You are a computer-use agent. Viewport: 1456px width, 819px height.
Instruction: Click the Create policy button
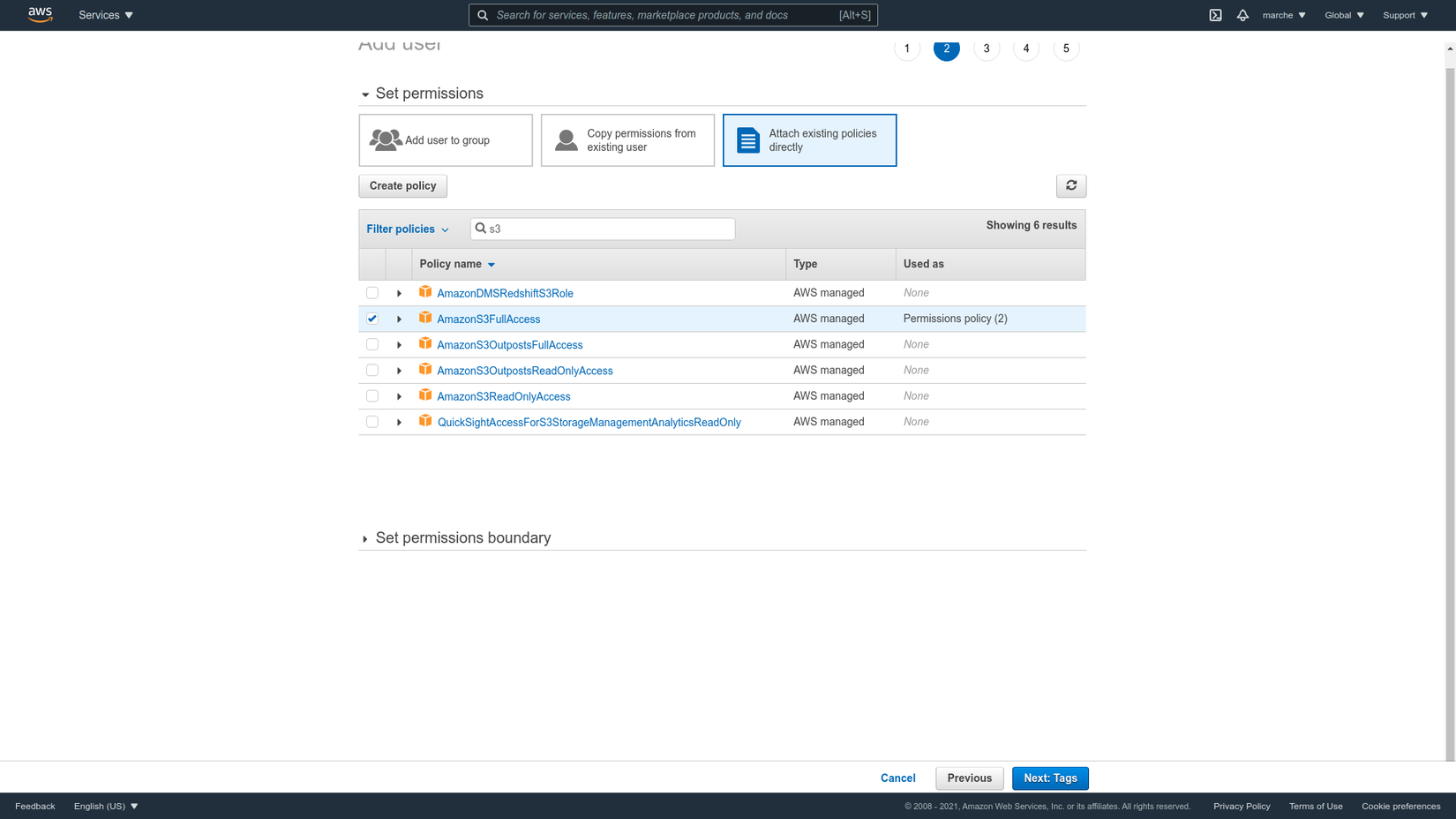click(x=402, y=186)
